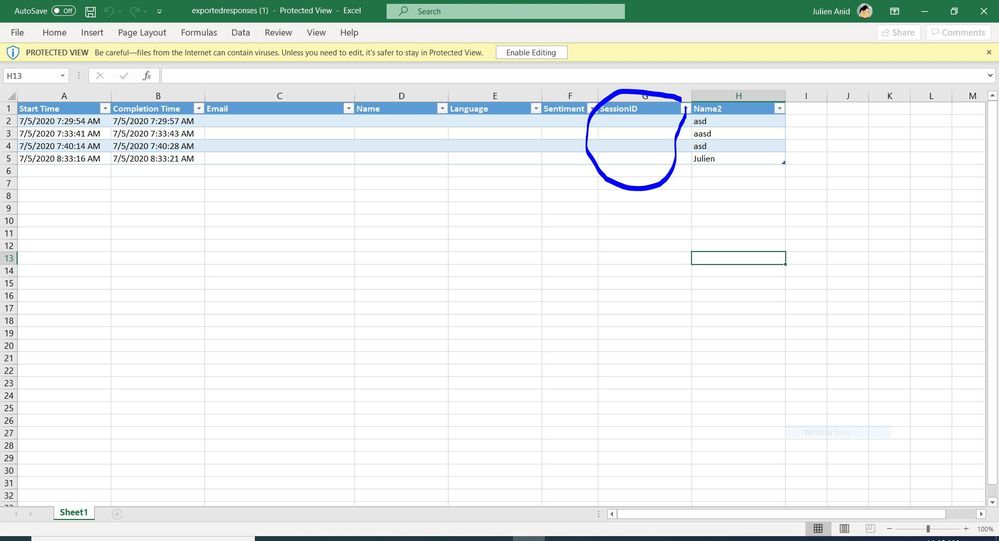Switch to the Page Layout tab
The width and height of the screenshot is (999, 541).
141,32
